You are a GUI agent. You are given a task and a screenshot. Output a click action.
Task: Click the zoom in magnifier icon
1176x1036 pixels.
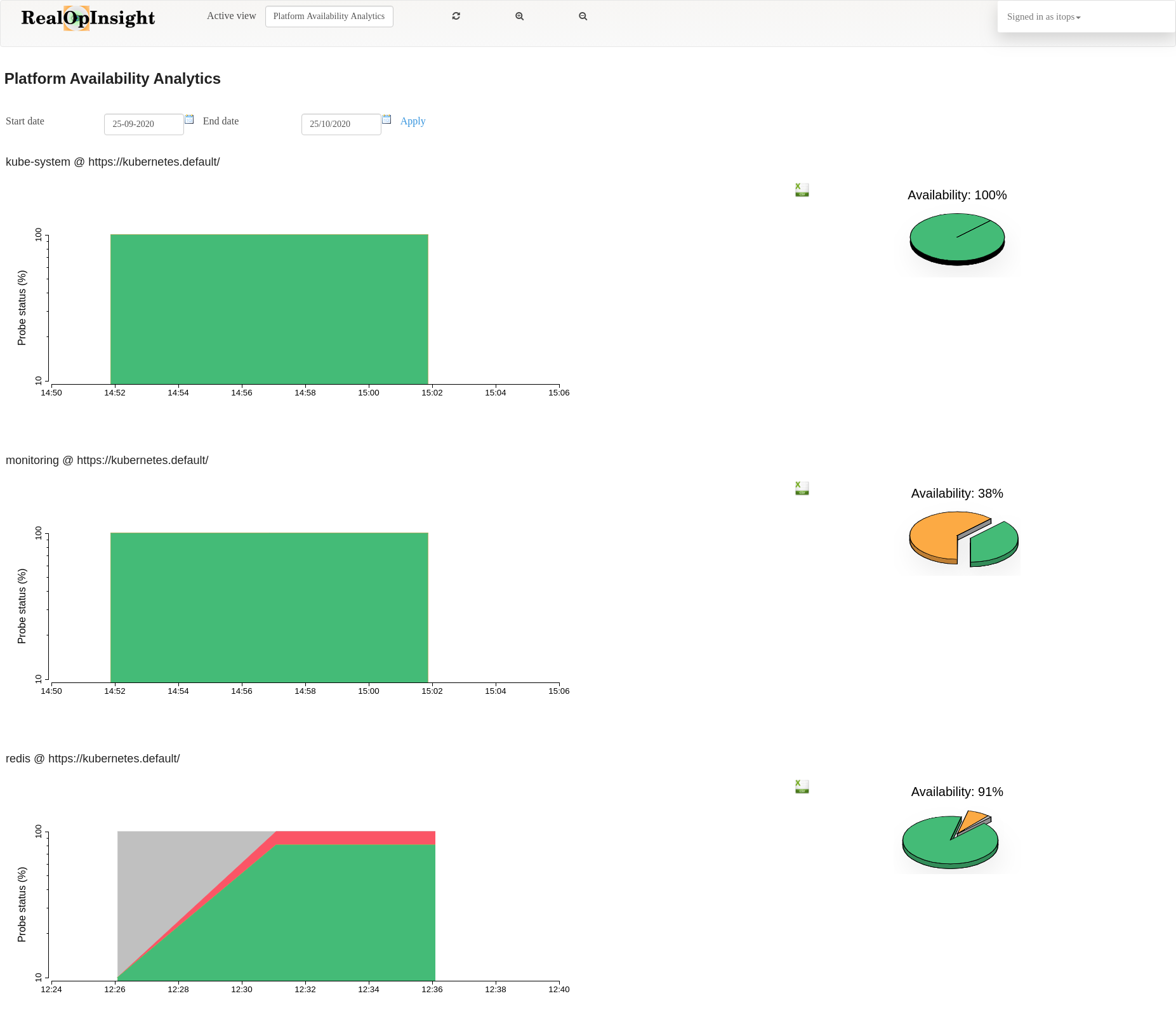pyautogui.click(x=519, y=16)
